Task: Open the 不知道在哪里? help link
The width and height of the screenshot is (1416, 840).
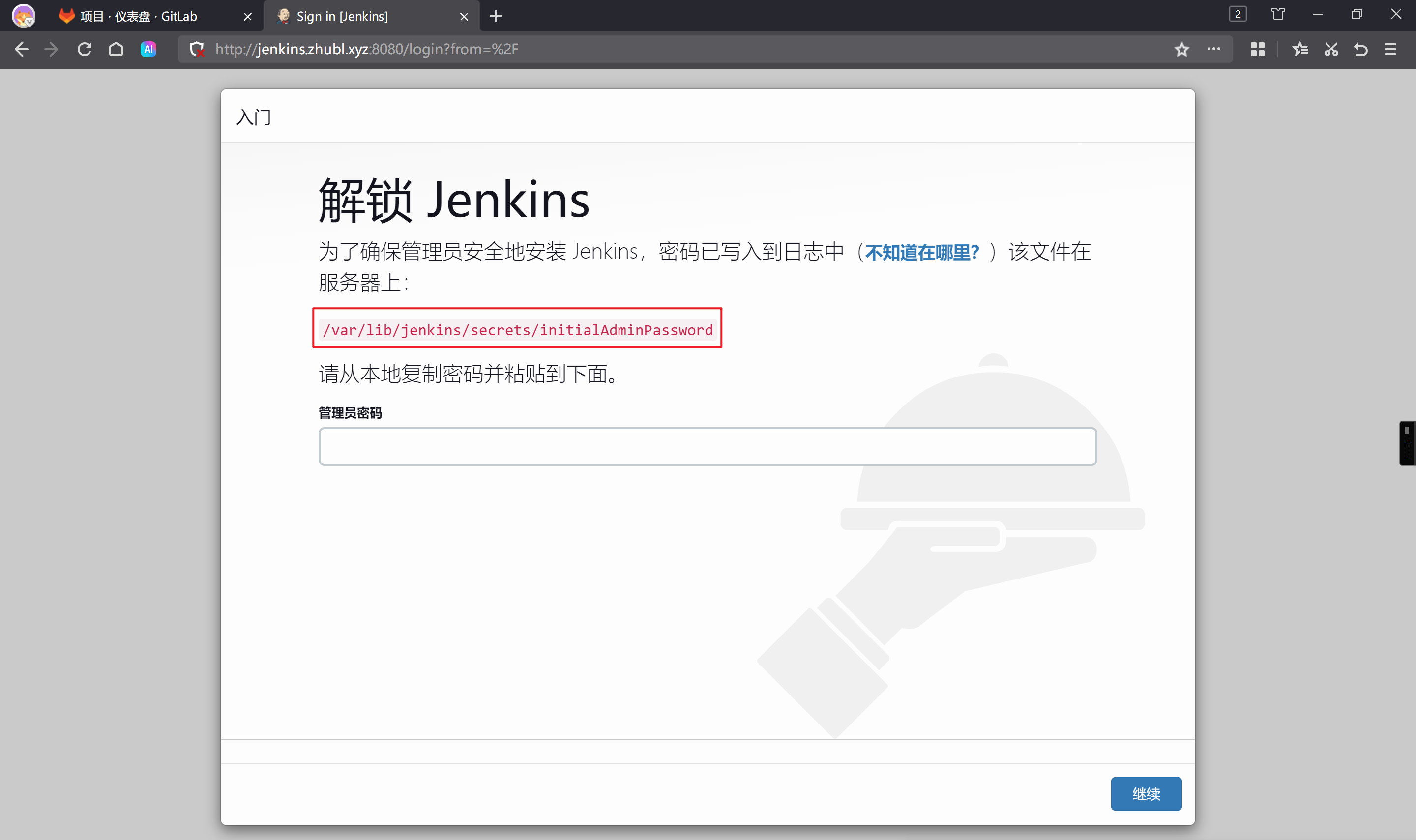Action: (x=921, y=252)
